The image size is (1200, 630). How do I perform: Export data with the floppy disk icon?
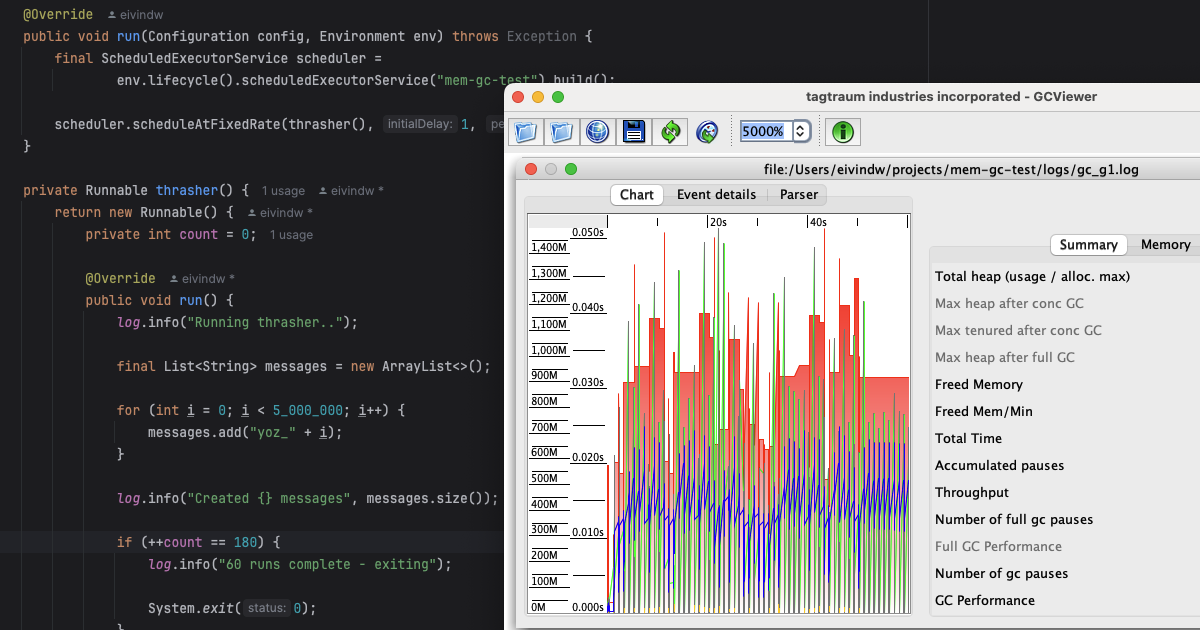634,131
